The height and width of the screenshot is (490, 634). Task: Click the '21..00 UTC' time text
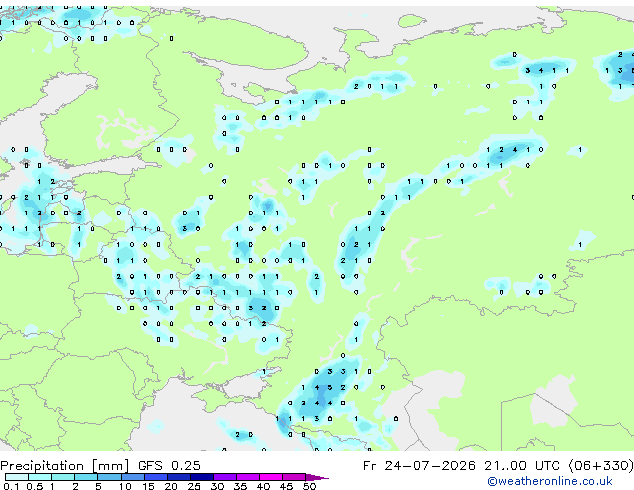tap(521, 466)
